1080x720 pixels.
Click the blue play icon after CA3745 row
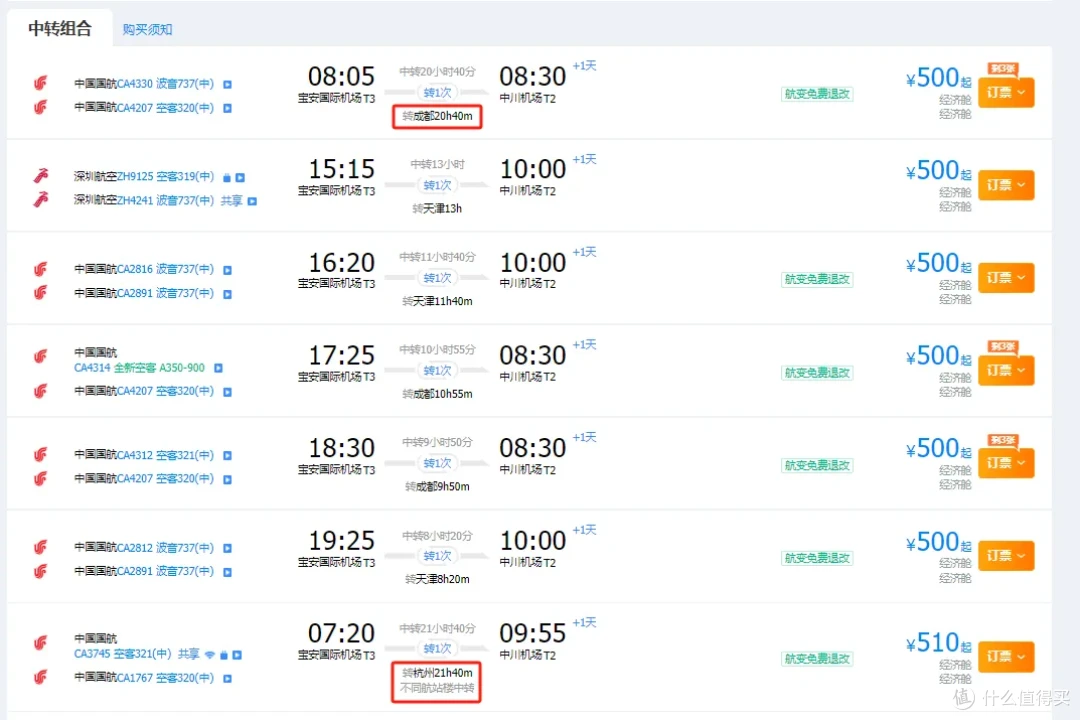tap(237, 655)
